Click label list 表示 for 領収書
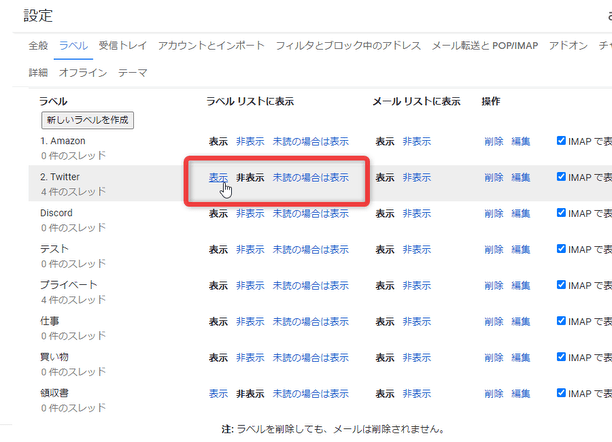 tap(218, 394)
